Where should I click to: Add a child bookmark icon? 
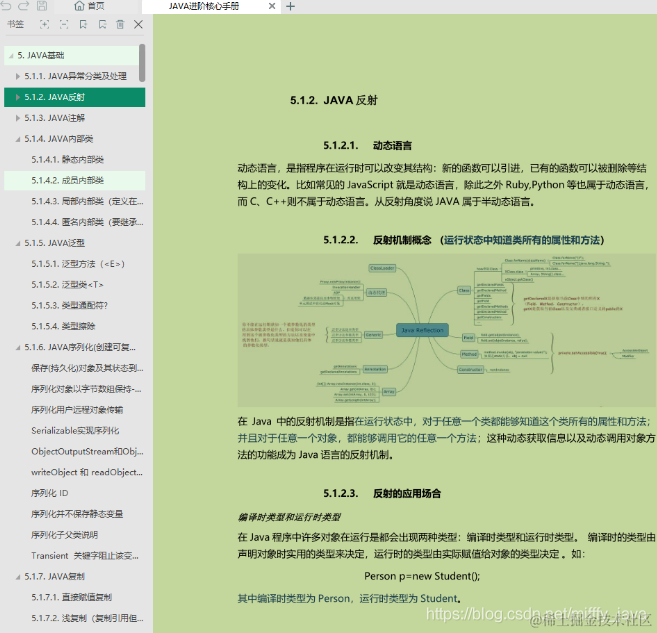pos(102,24)
